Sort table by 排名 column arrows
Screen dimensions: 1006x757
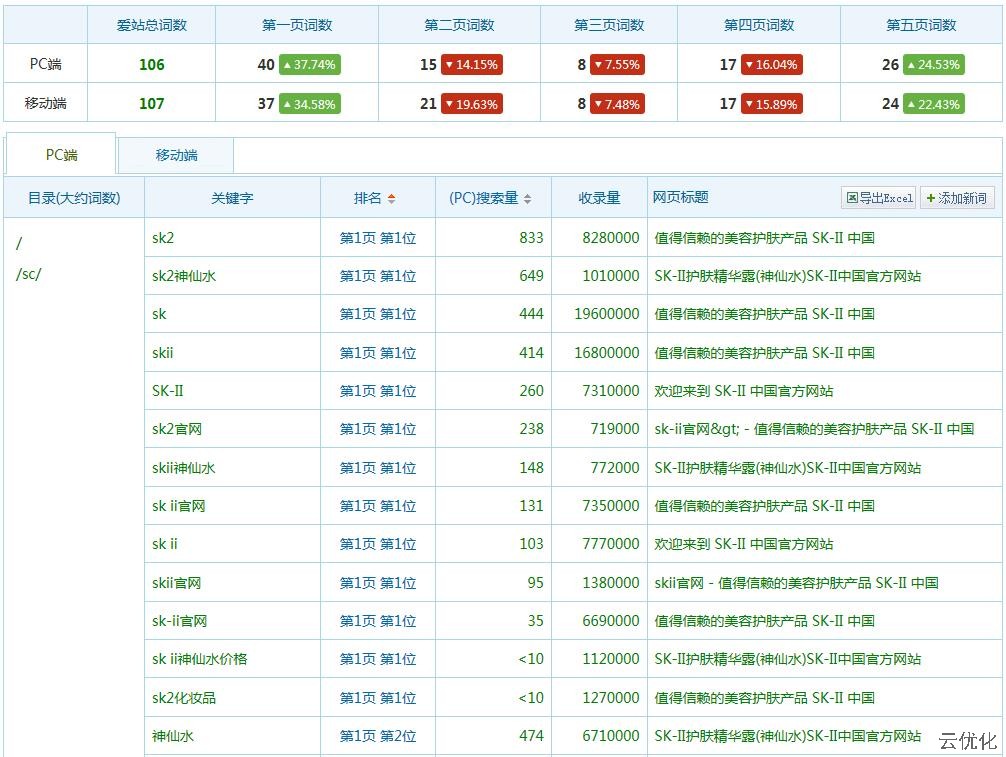click(x=391, y=198)
